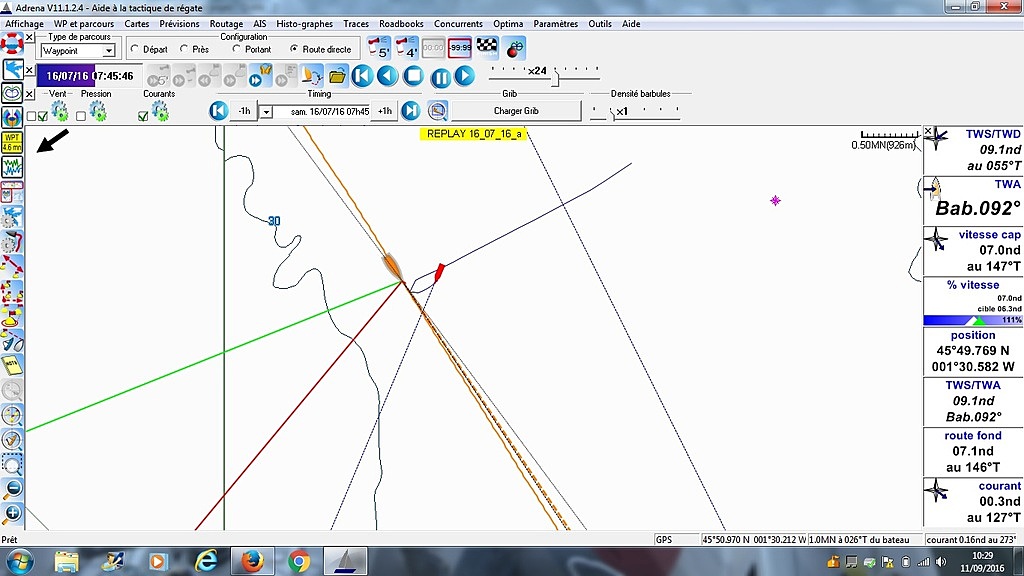Screen dimensions: 1024x576
Task: Zoom out the chart
Action: click(x=12, y=489)
